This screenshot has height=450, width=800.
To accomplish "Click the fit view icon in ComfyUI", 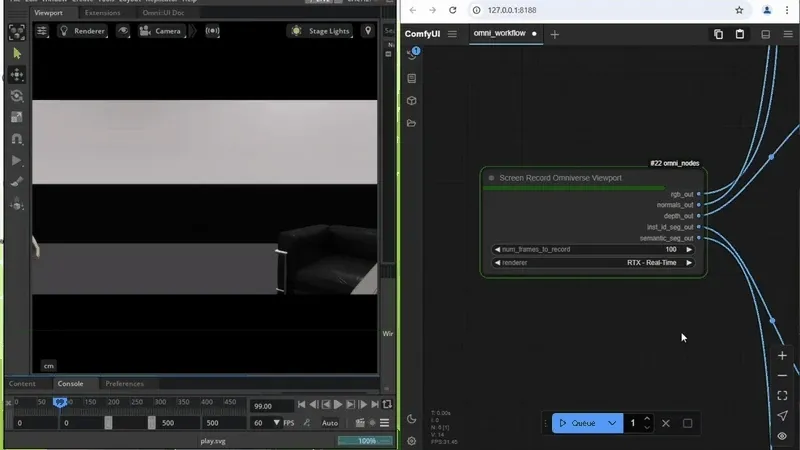I will [x=782, y=395].
